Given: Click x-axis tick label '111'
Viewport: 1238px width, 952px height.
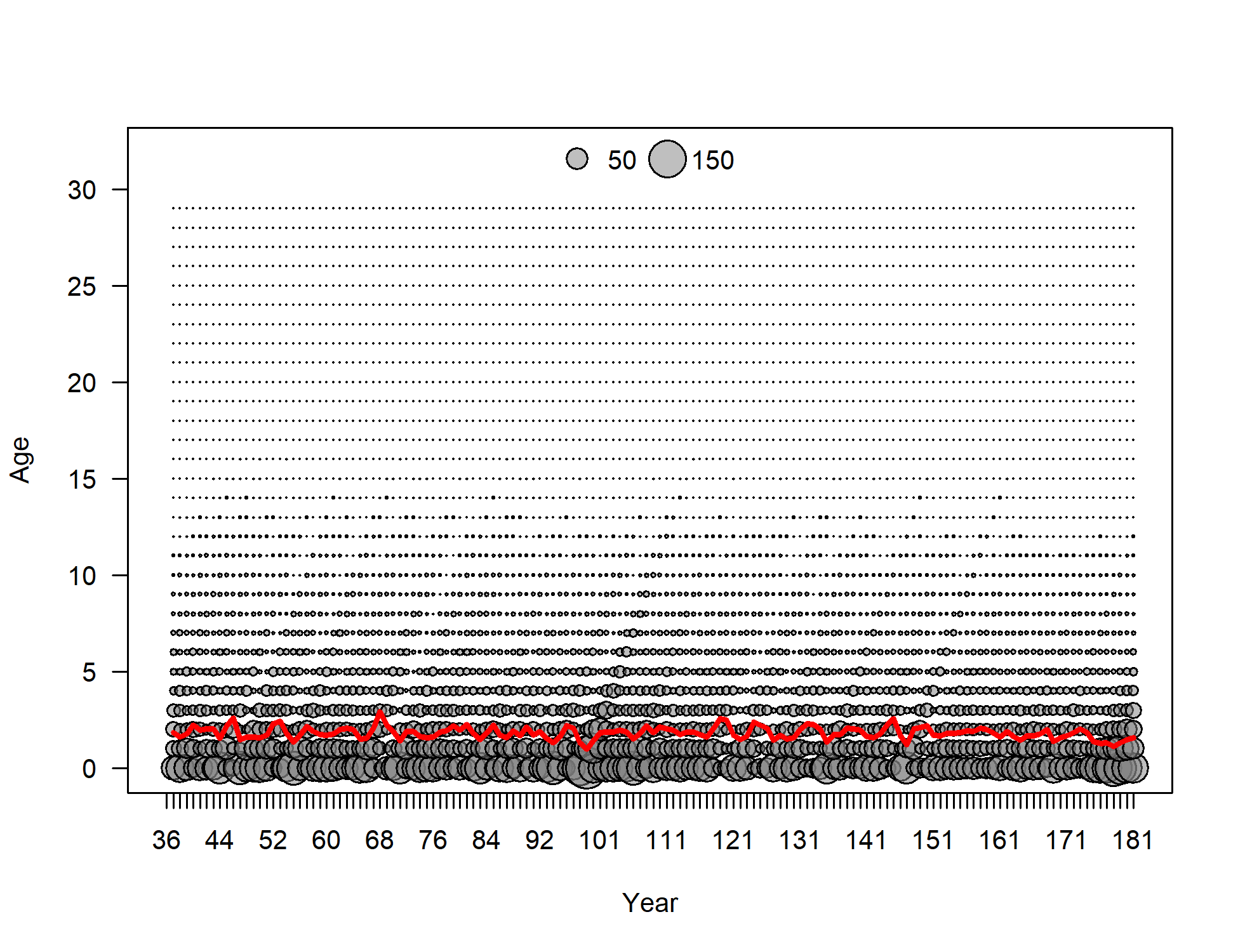Looking at the screenshot, I should 666,840.
